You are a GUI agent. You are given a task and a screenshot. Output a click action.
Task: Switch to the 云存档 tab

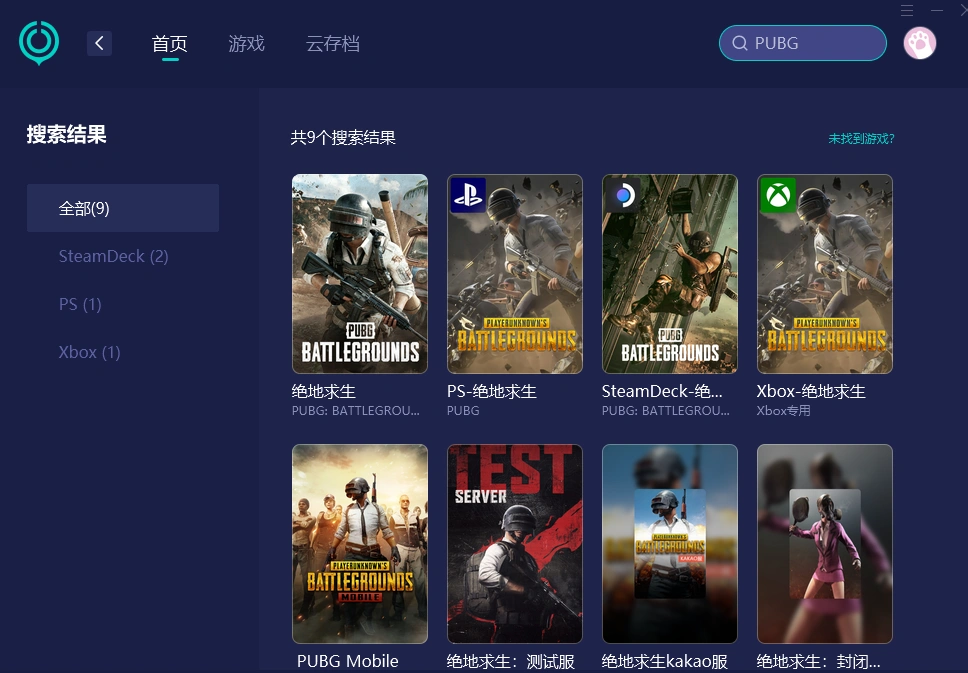pyautogui.click(x=333, y=44)
